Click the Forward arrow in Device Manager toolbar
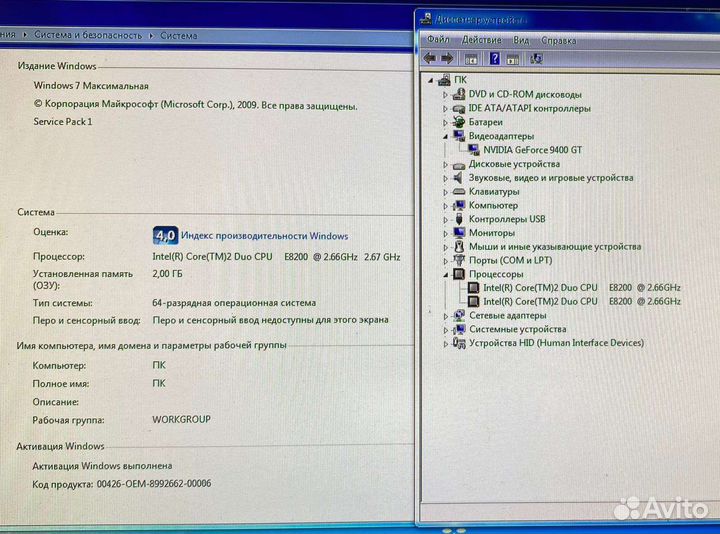Image resolution: width=720 pixels, height=534 pixels. click(x=447, y=58)
